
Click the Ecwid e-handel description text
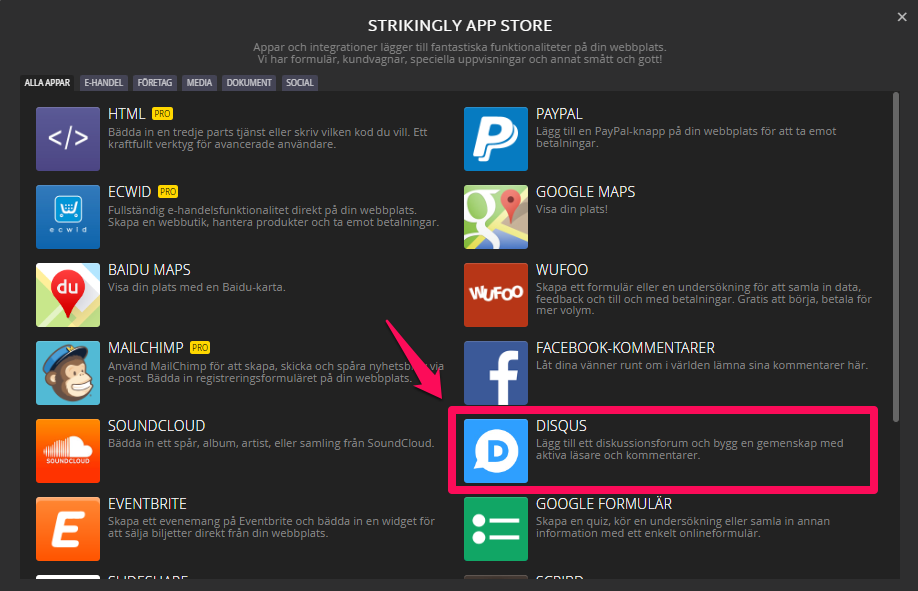click(x=273, y=216)
